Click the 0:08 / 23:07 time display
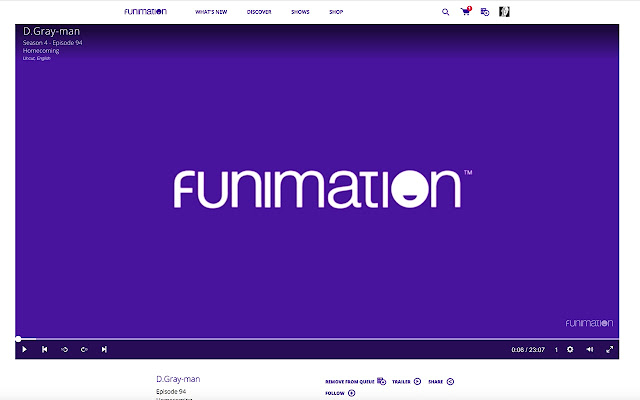The height and width of the screenshot is (400, 640). [528, 350]
